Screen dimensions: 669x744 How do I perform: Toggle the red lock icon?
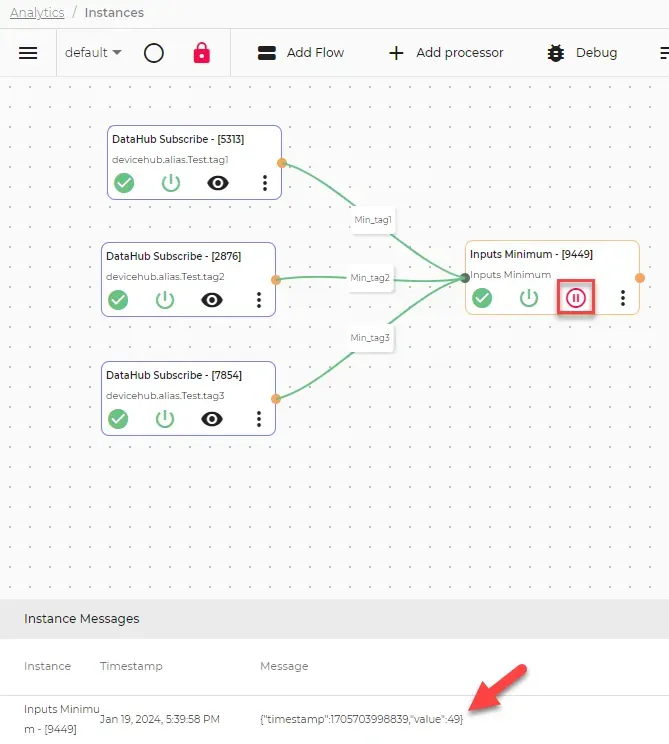tap(202, 53)
